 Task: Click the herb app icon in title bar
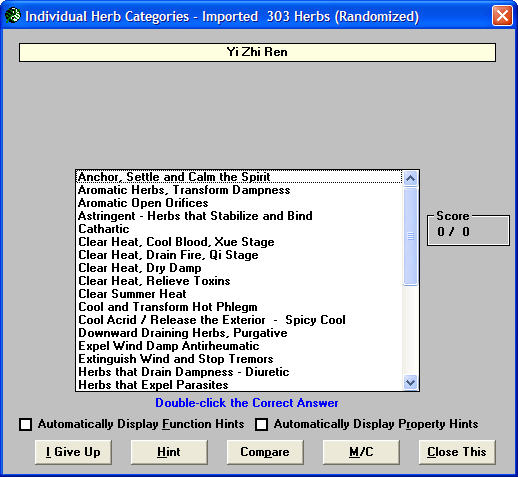click(x=13, y=16)
